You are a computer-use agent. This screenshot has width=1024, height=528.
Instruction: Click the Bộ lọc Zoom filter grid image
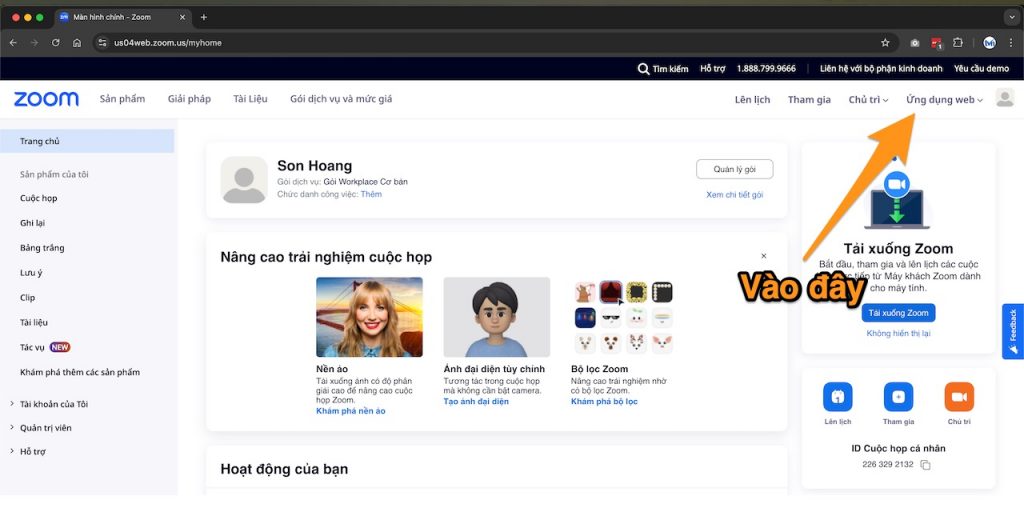coord(623,317)
